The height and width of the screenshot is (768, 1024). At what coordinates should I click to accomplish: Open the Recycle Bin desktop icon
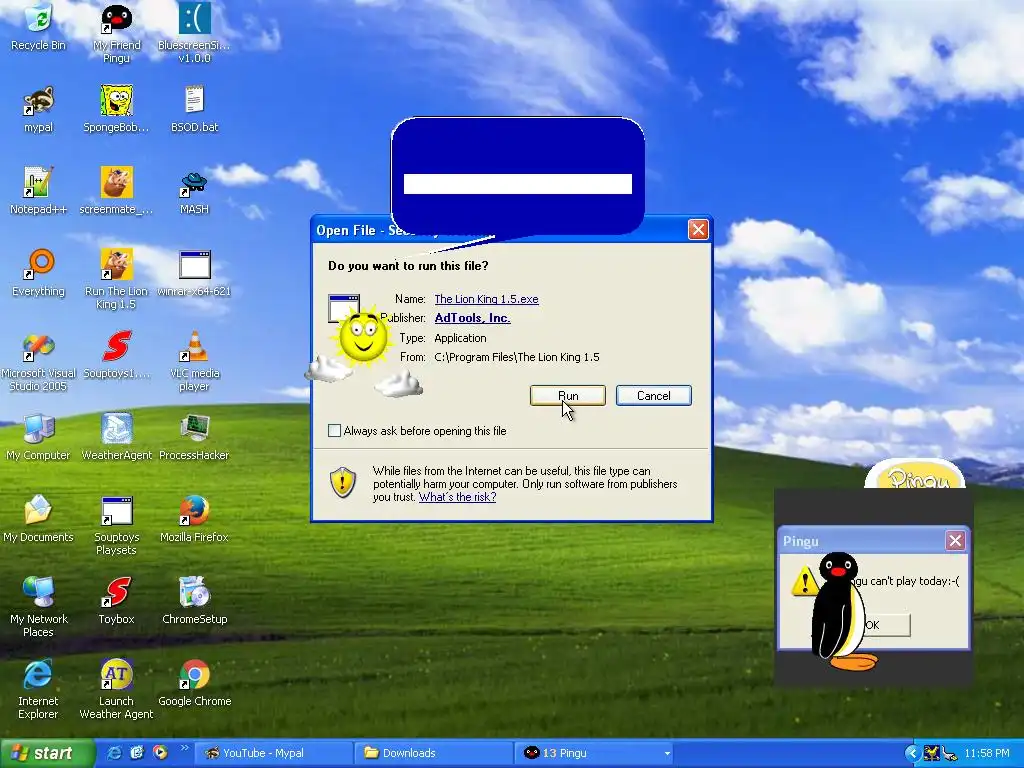[39, 27]
